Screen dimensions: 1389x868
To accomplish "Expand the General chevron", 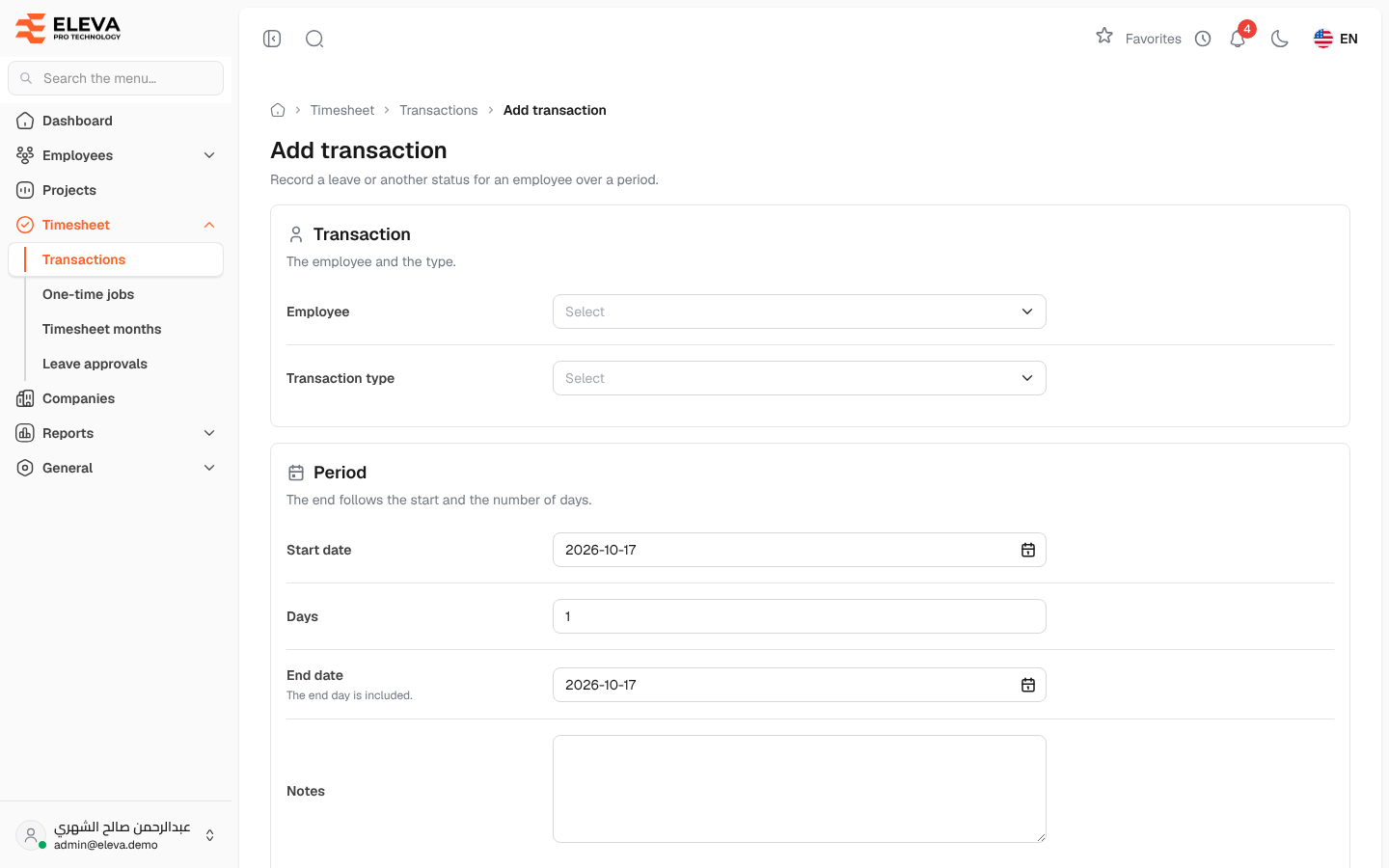I will tap(209, 468).
